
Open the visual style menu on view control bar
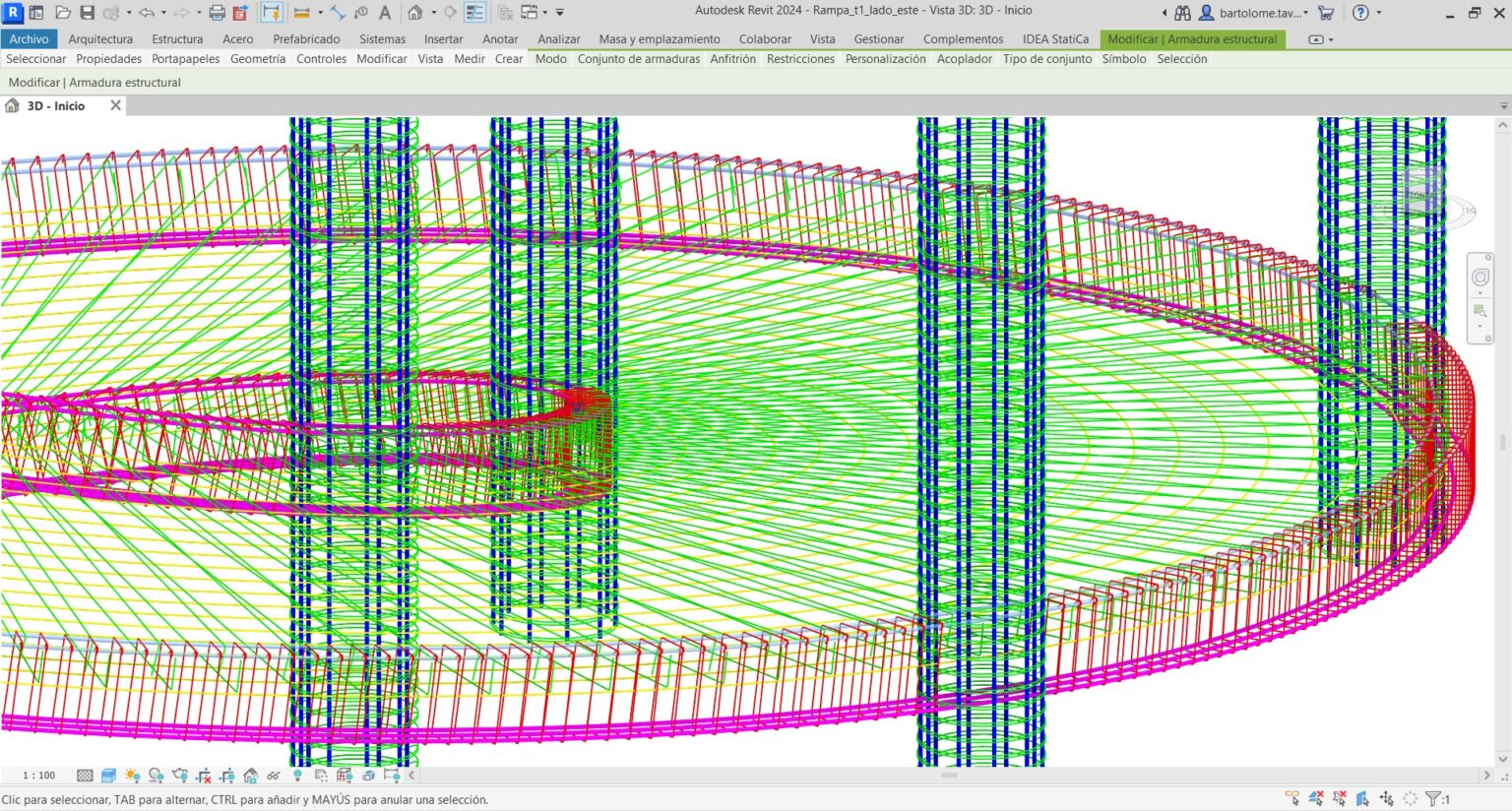pos(107,775)
